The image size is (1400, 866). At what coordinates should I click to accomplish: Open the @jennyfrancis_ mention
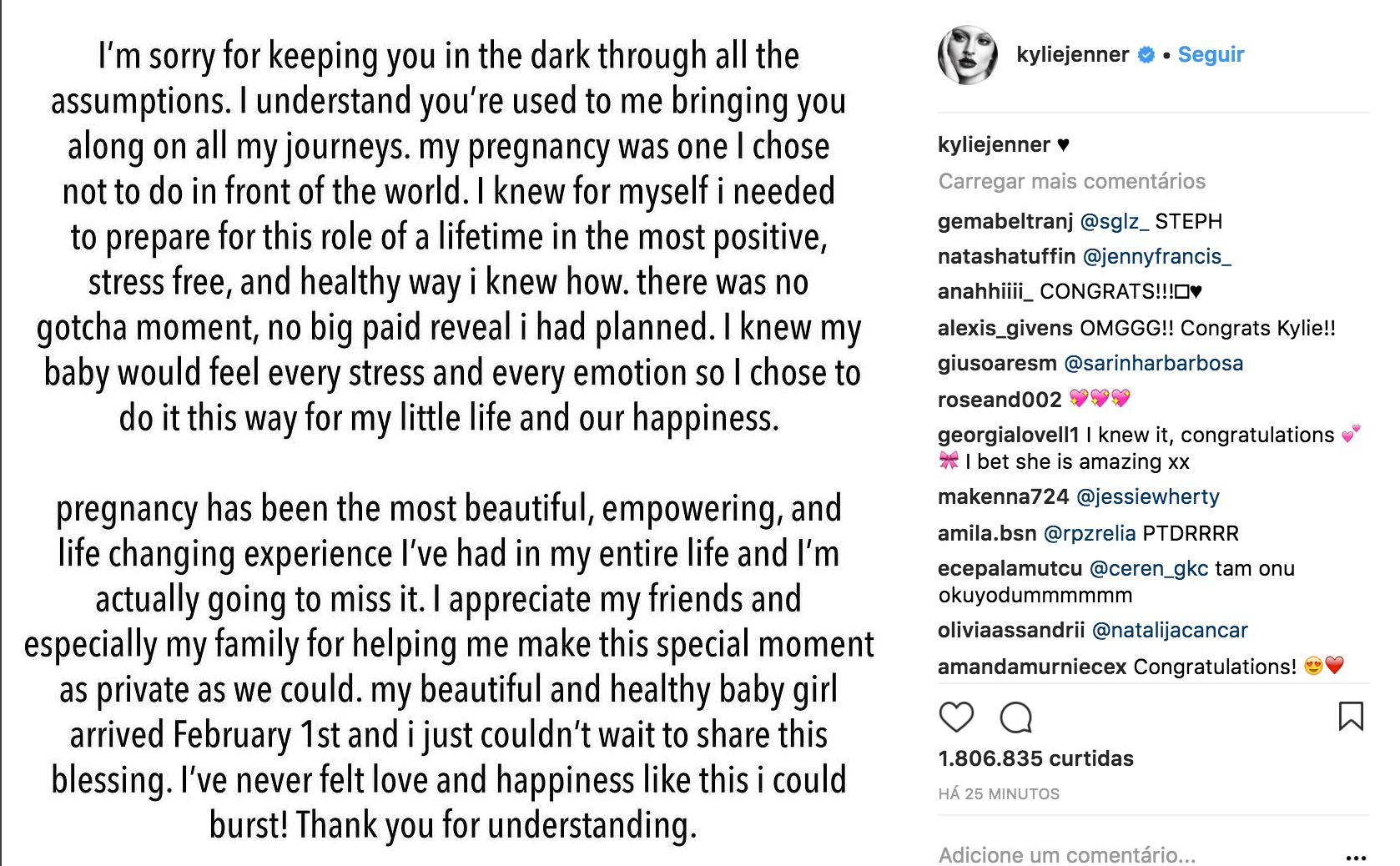(1156, 256)
